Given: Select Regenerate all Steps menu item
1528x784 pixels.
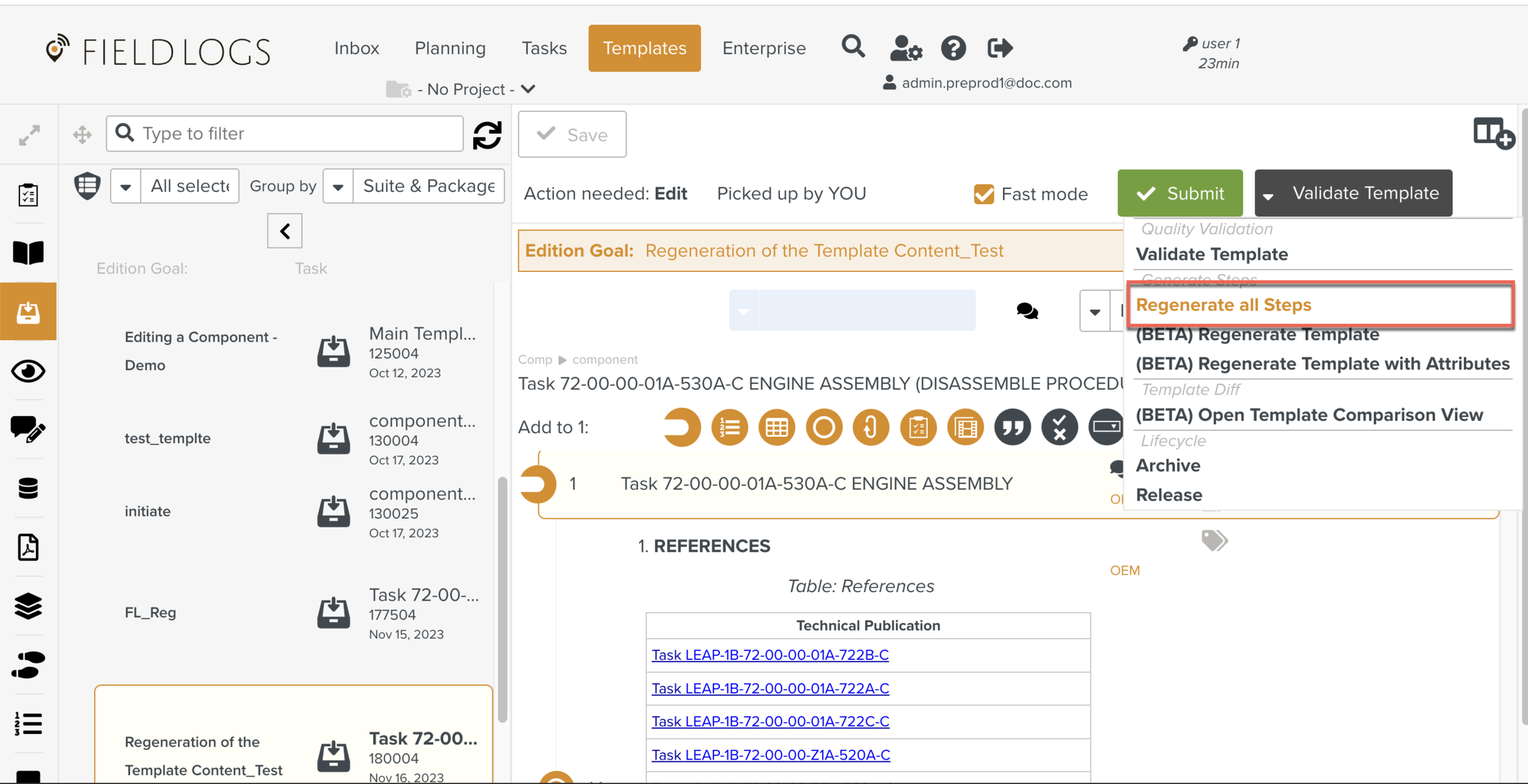Looking at the screenshot, I should [x=1223, y=305].
